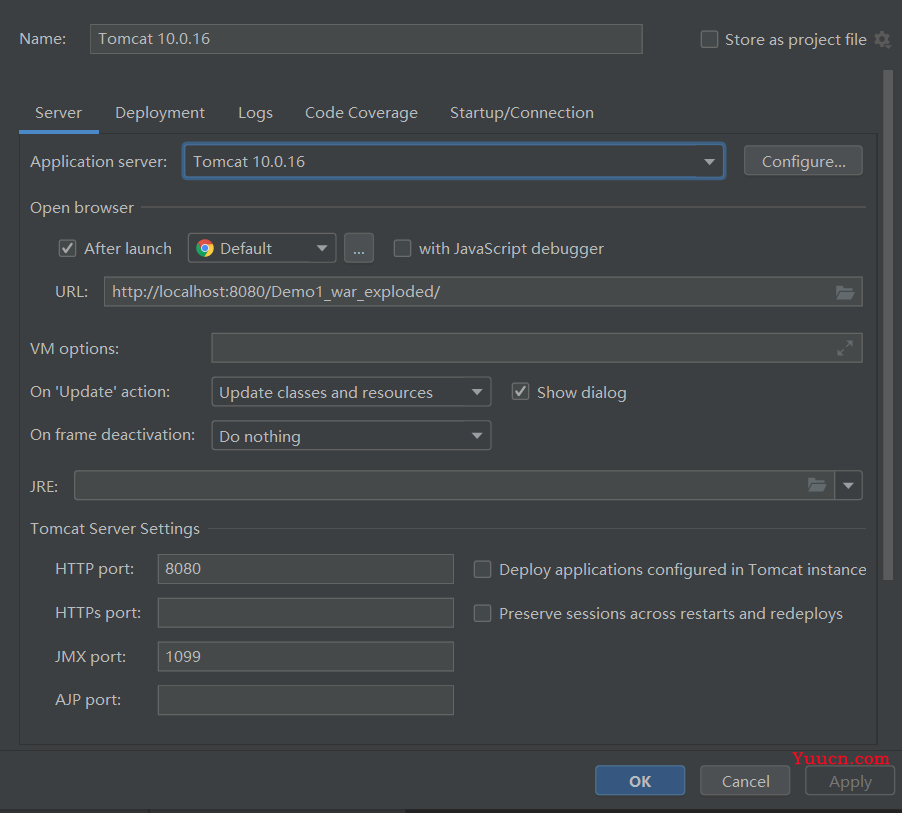The width and height of the screenshot is (902, 813).
Task: Open the Application server dropdown
Action: click(x=454, y=161)
